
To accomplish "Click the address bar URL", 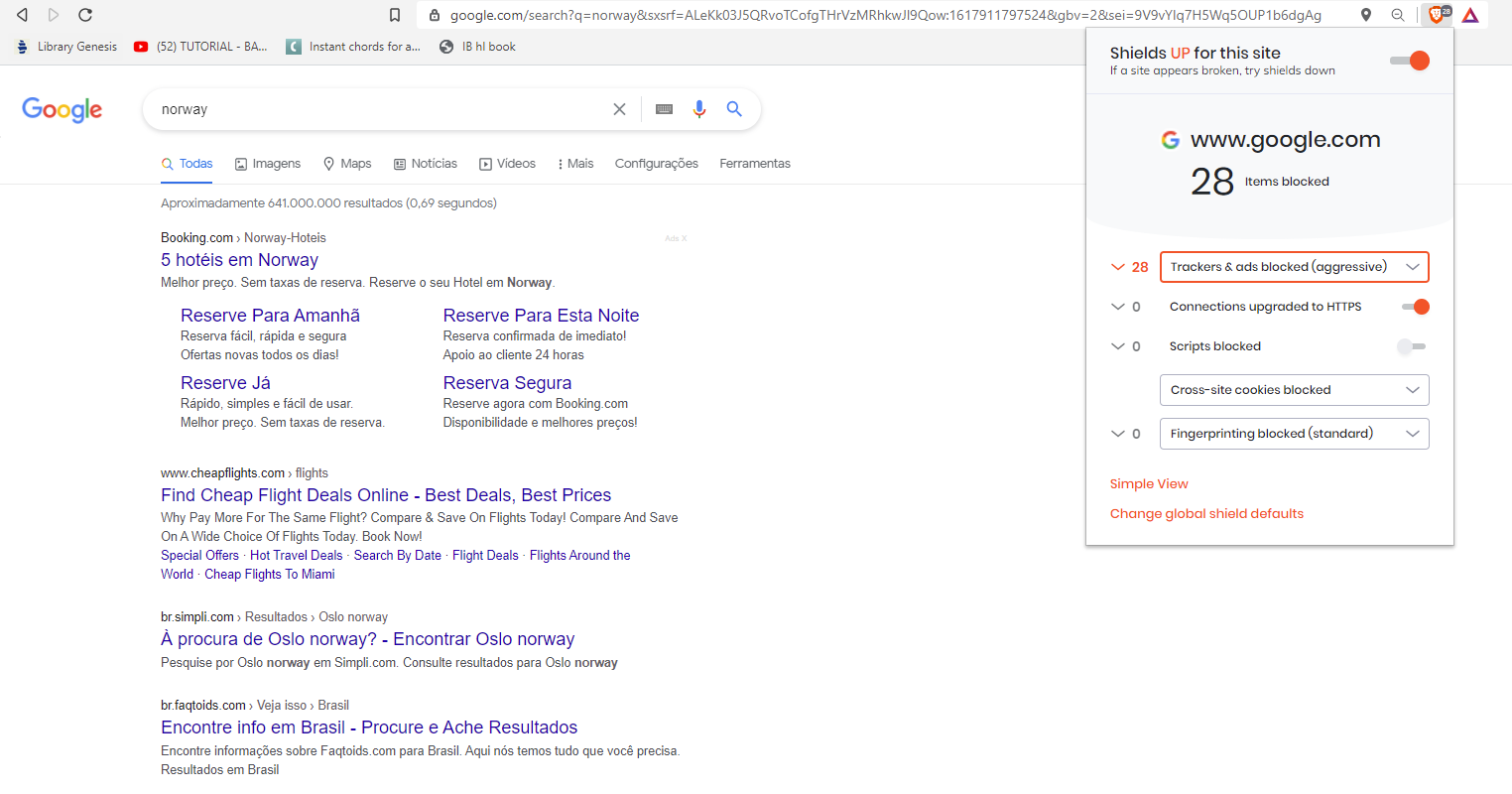I will pyautogui.click(x=886, y=15).
